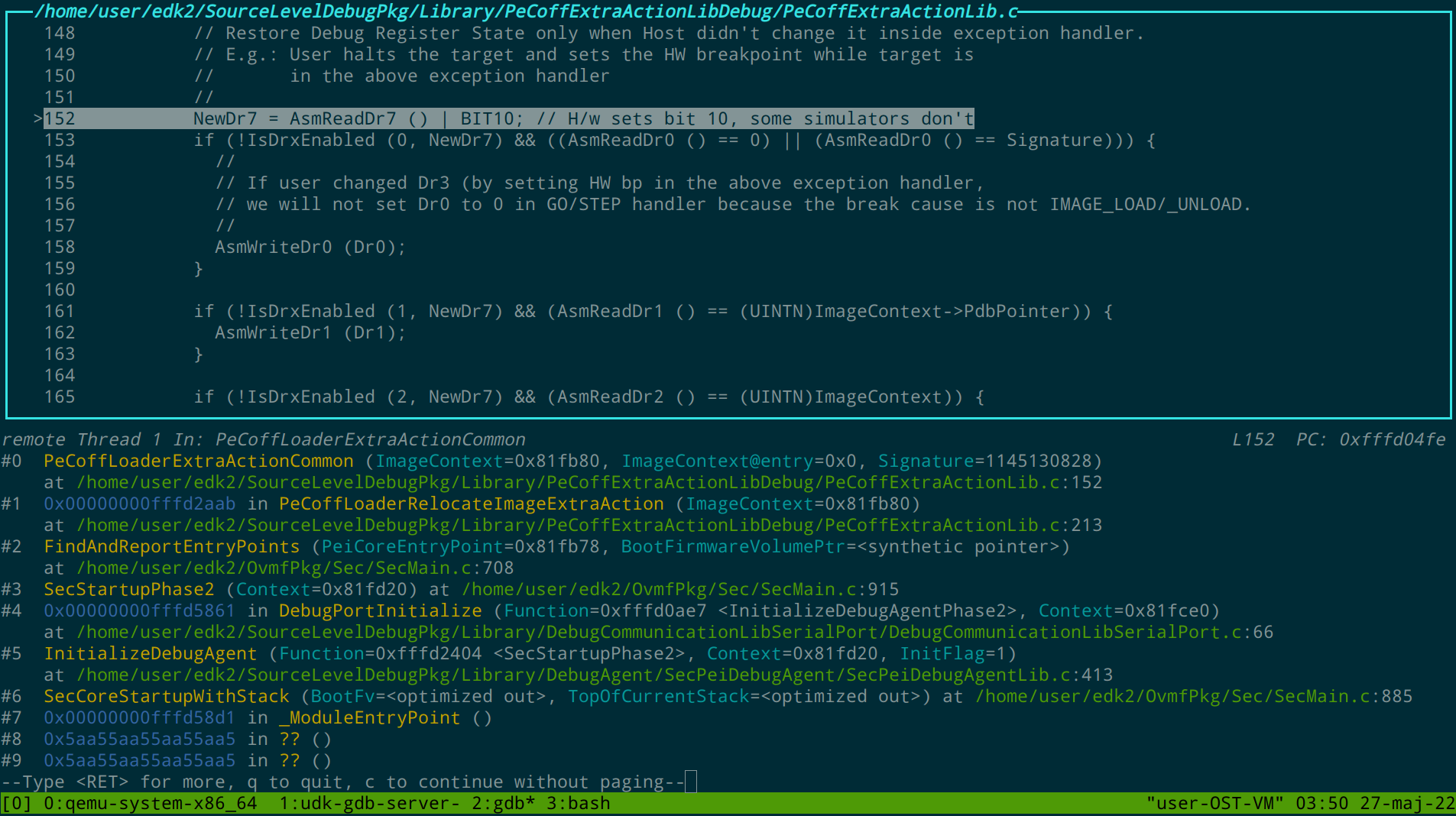Viewport: 1456px width, 816px height.
Task: Click source line 158 AsmWriteDr0 call
Action: 310,248
